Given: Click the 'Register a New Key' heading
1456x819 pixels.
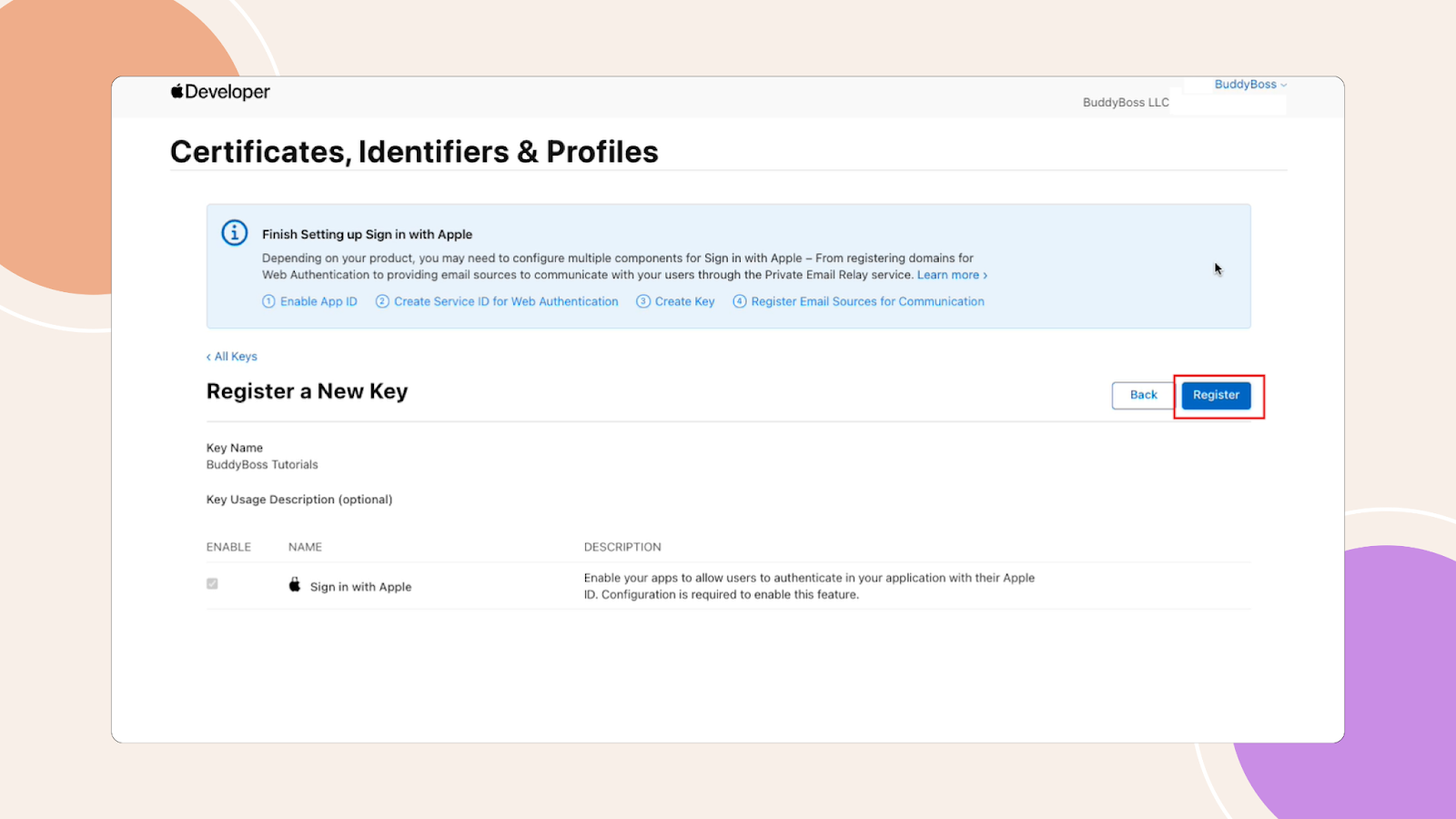Looking at the screenshot, I should point(307,391).
